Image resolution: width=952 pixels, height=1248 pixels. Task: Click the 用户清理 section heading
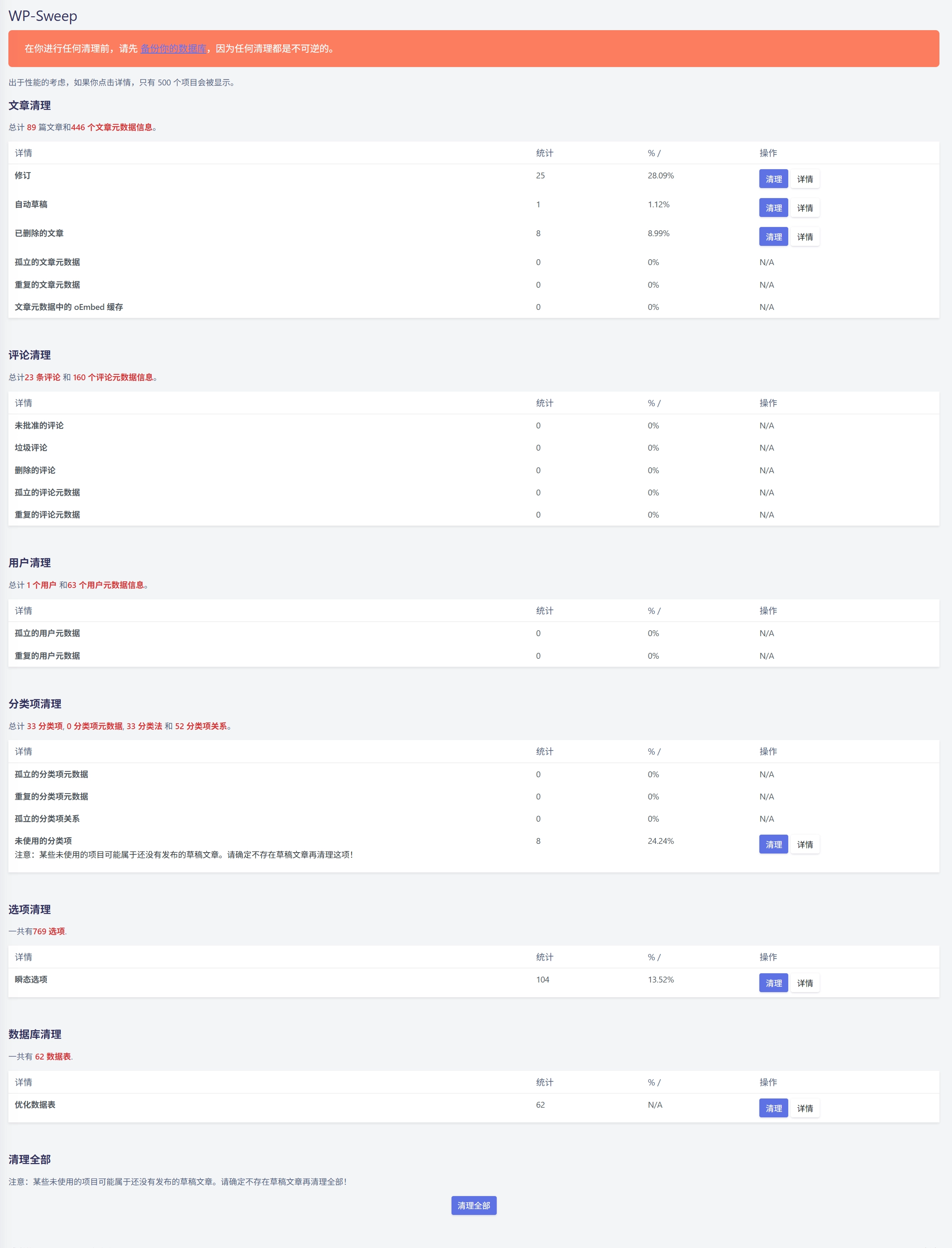(x=29, y=562)
